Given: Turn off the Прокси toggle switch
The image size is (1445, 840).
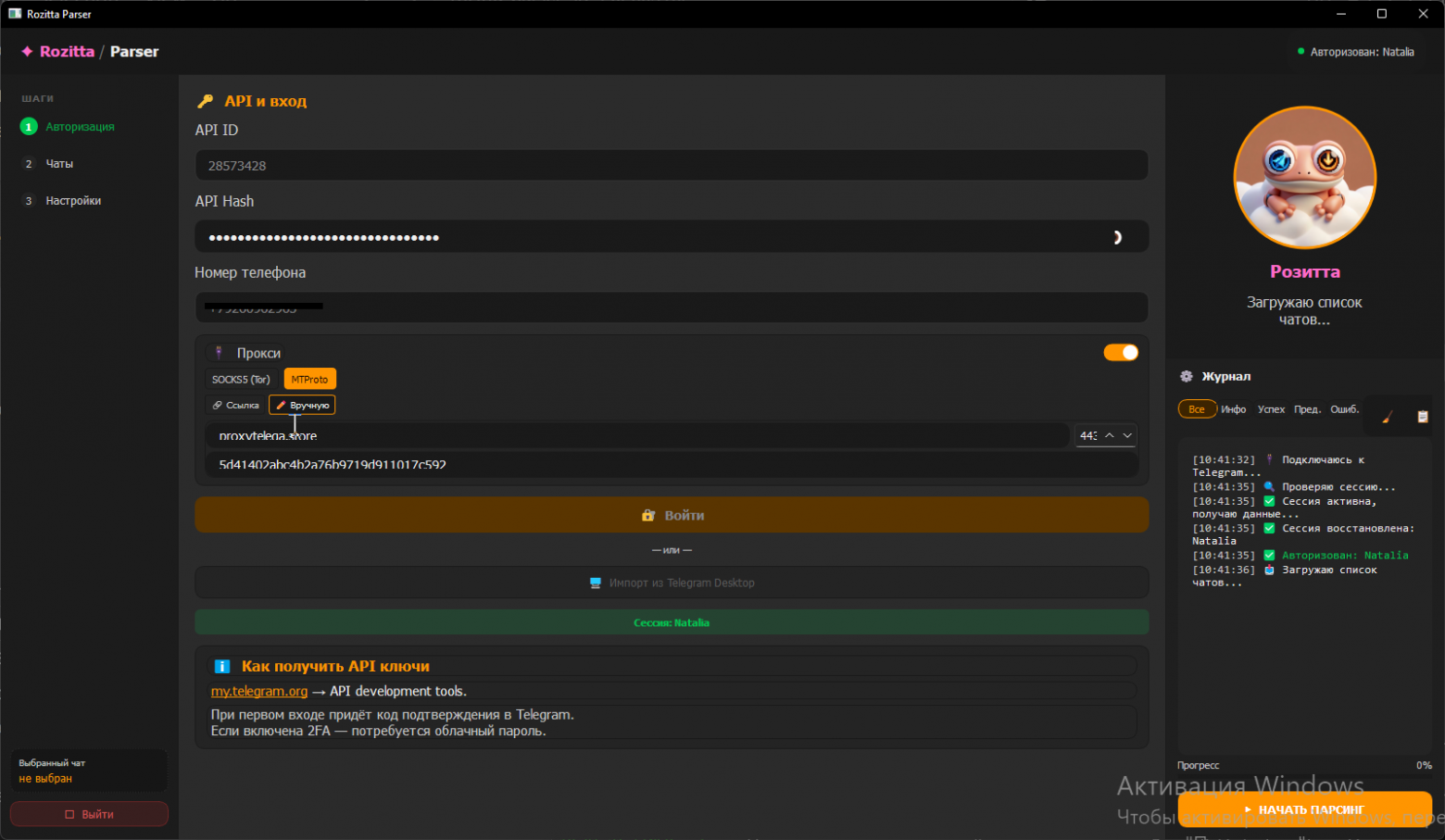Looking at the screenshot, I should pos(1121,353).
